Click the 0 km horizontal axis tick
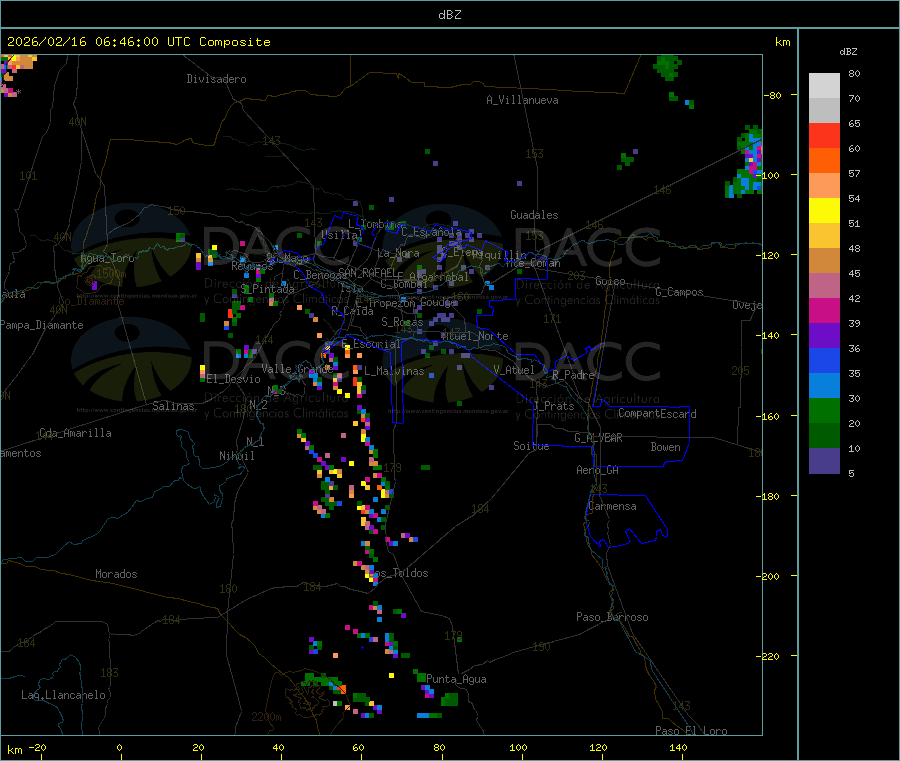This screenshot has width=900, height=761. coord(119,747)
